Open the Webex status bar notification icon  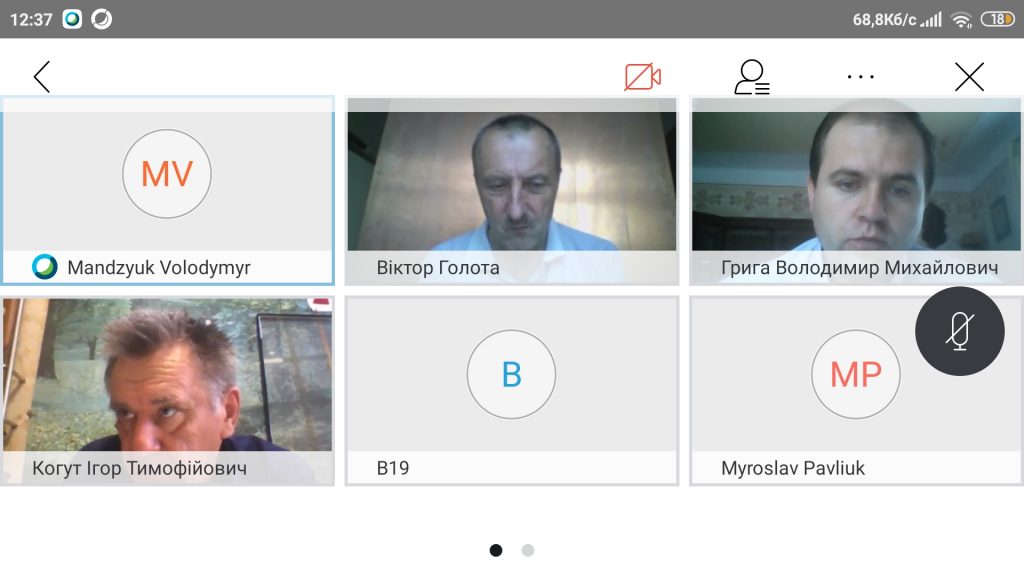(72, 19)
